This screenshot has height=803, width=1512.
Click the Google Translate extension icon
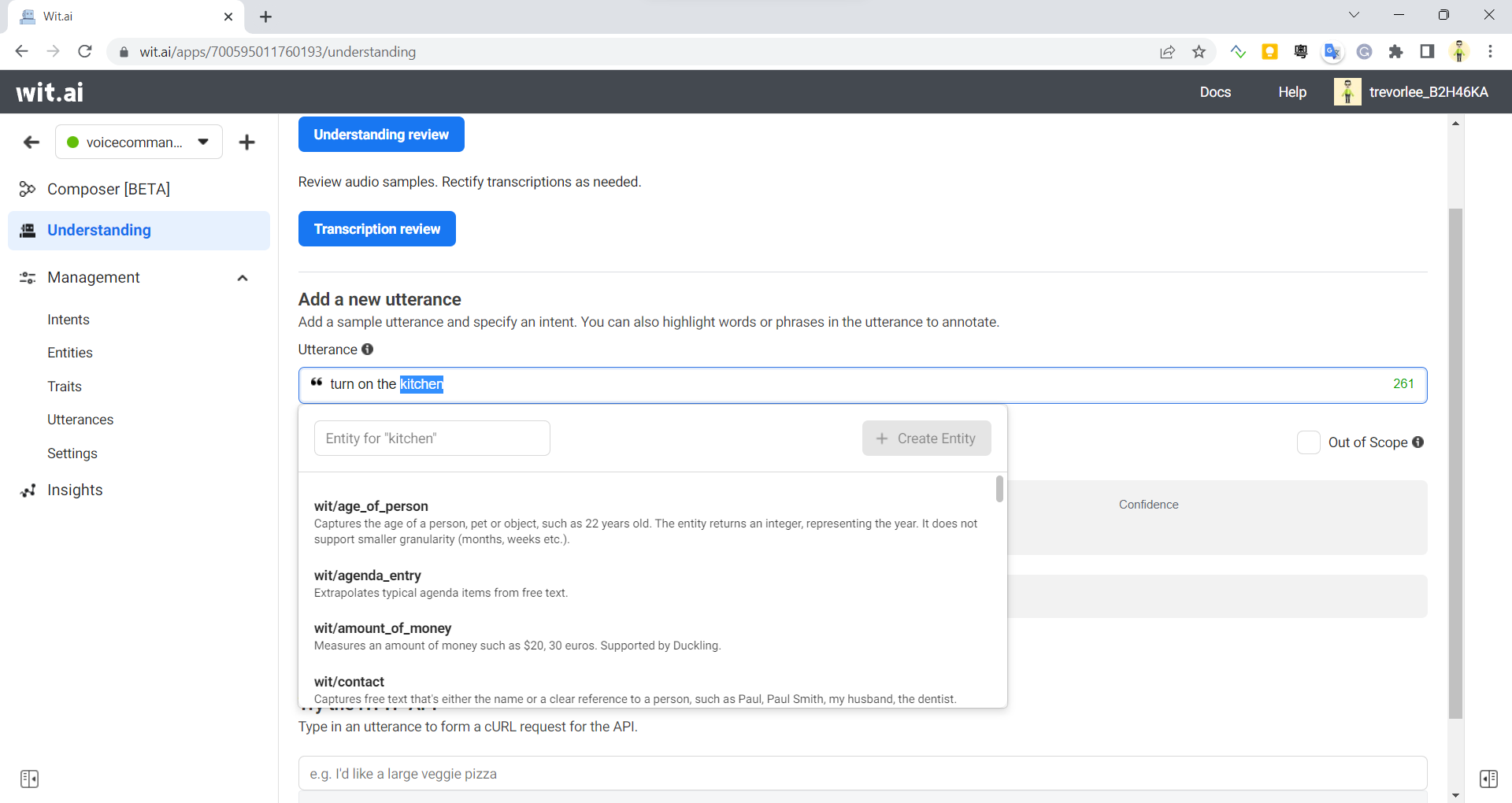coord(1332,51)
